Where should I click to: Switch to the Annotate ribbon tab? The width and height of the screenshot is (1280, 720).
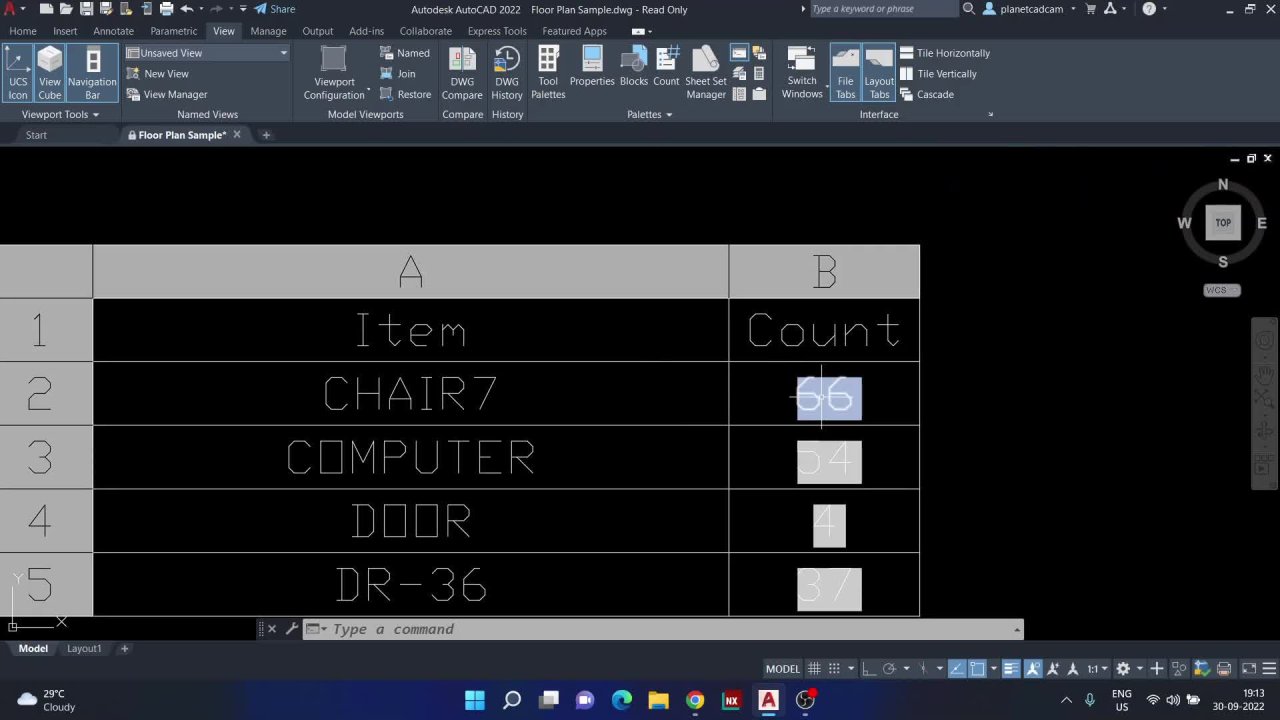click(113, 31)
